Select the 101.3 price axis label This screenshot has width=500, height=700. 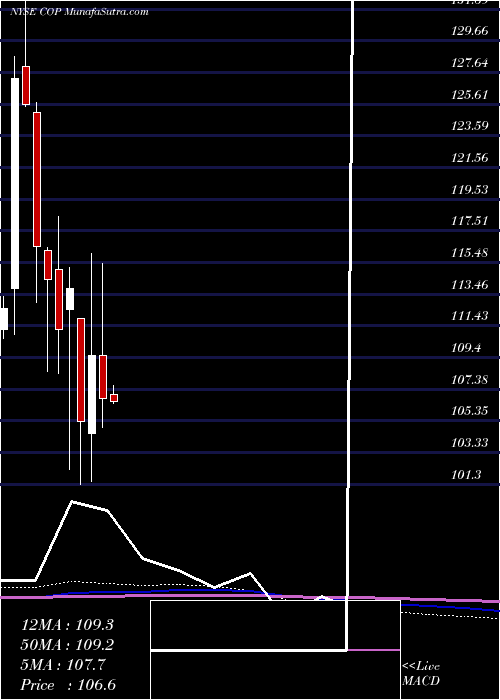(467, 474)
